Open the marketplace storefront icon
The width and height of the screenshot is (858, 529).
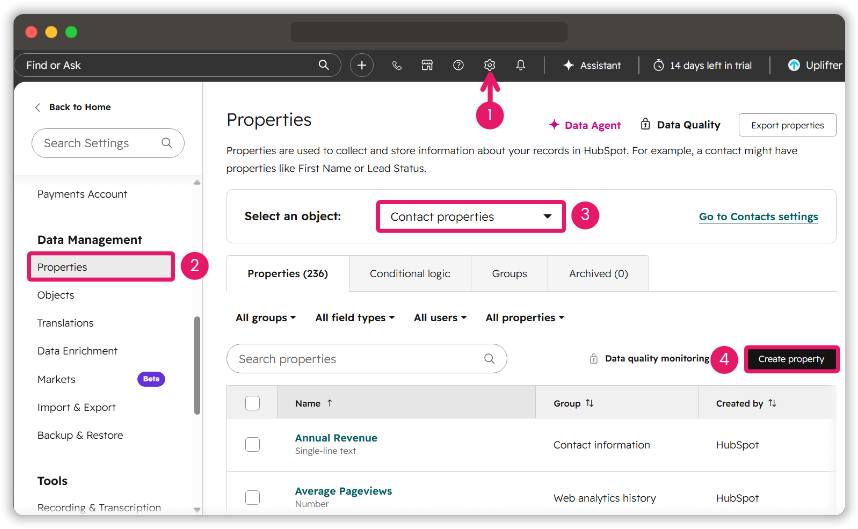pos(427,65)
